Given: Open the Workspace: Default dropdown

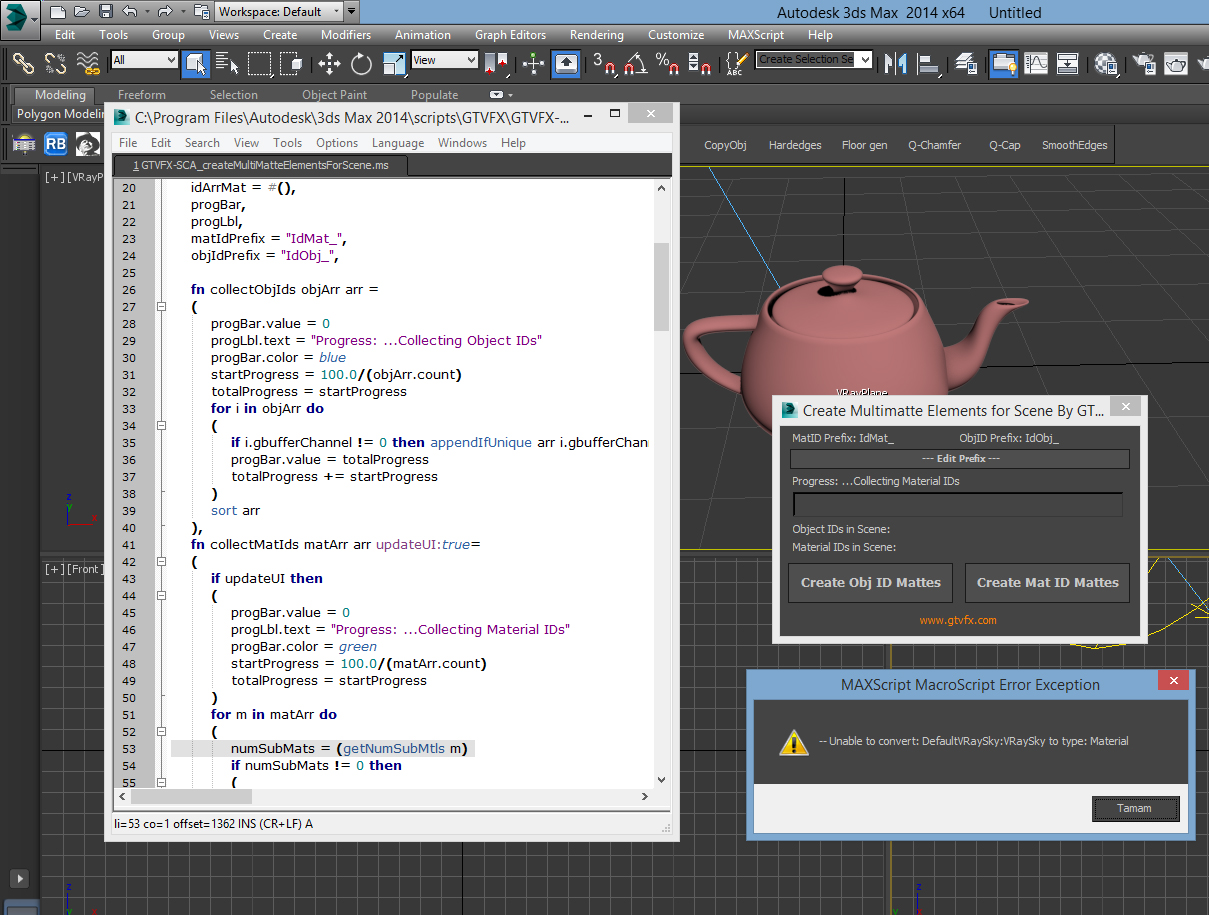Looking at the screenshot, I should click(278, 12).
